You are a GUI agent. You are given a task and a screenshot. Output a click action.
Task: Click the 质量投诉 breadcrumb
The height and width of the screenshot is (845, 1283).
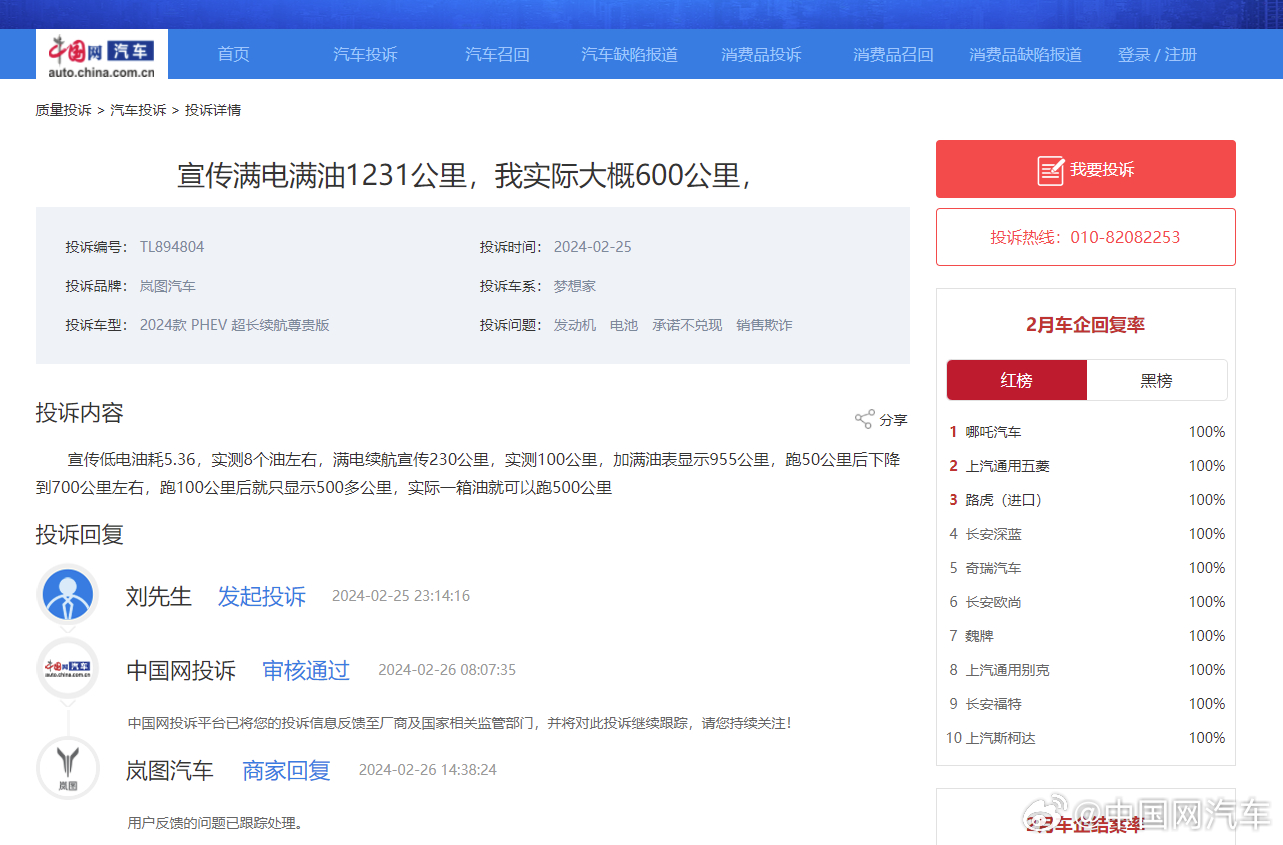point(63,110)
